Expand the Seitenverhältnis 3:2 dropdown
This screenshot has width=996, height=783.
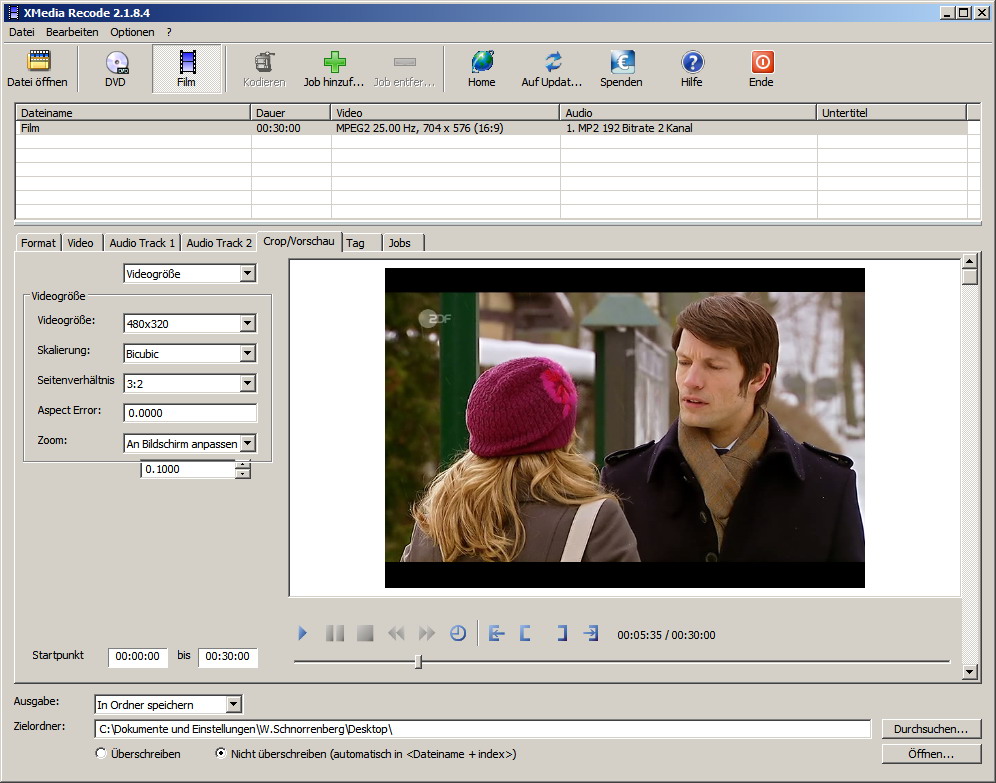click(248, 383)
